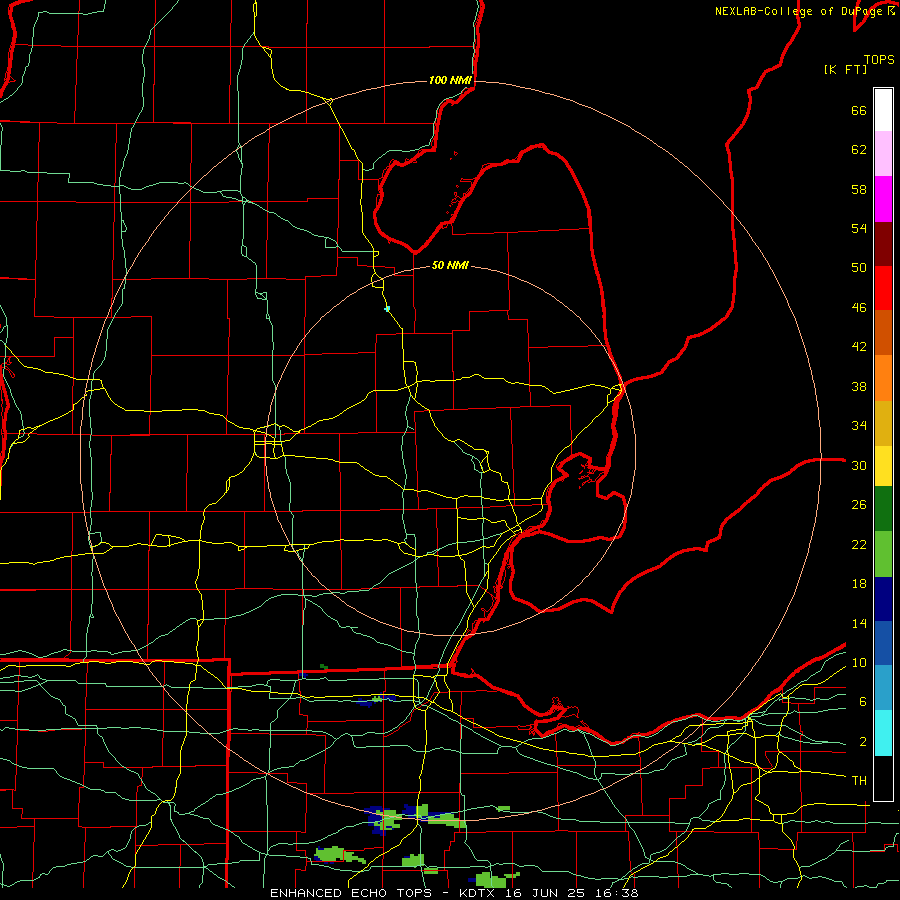The image size is (900, 900).
Task: Click the gold 34 kft legend swatch
Action: [883, 423]
